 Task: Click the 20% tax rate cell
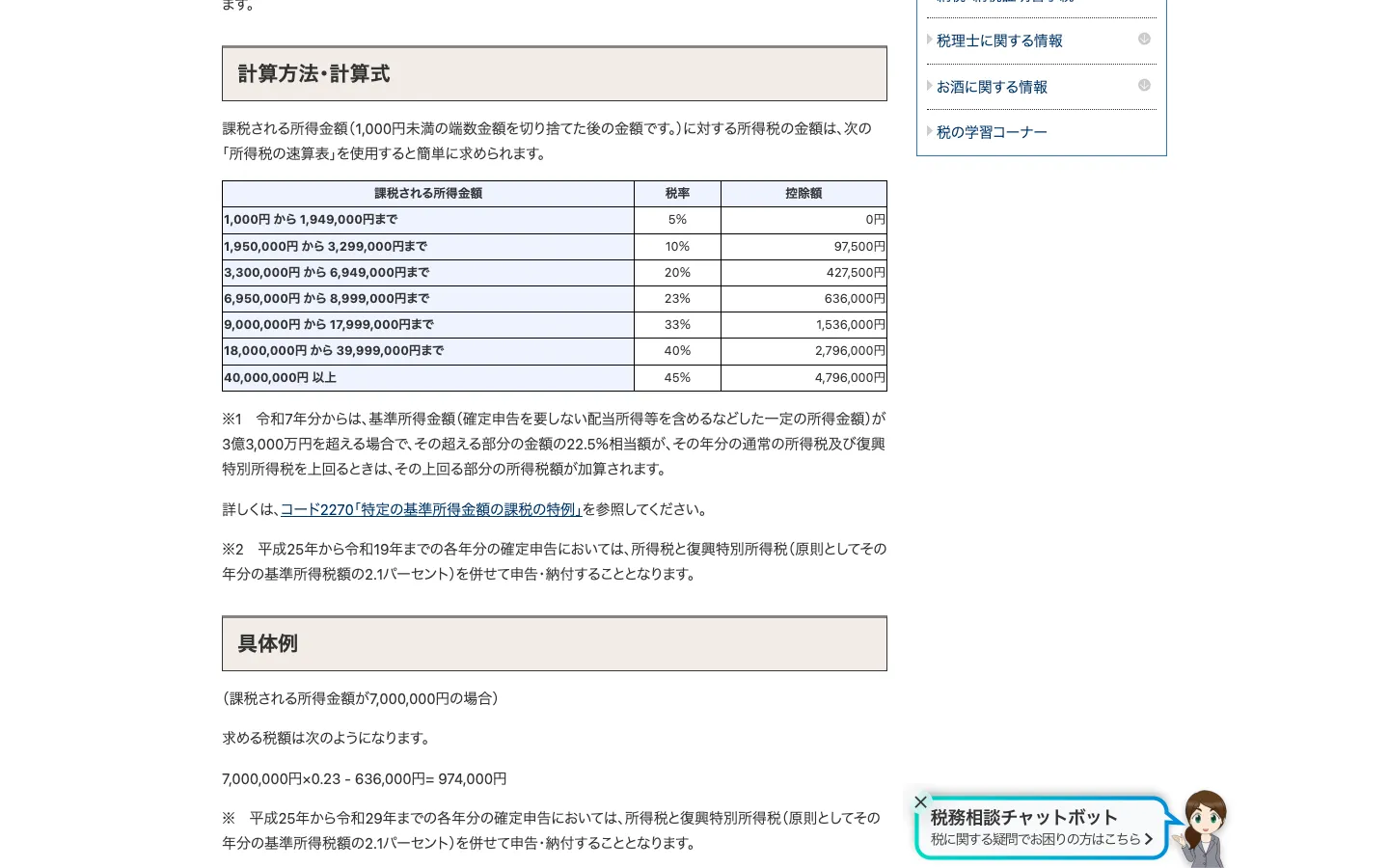tap(677, 273)
